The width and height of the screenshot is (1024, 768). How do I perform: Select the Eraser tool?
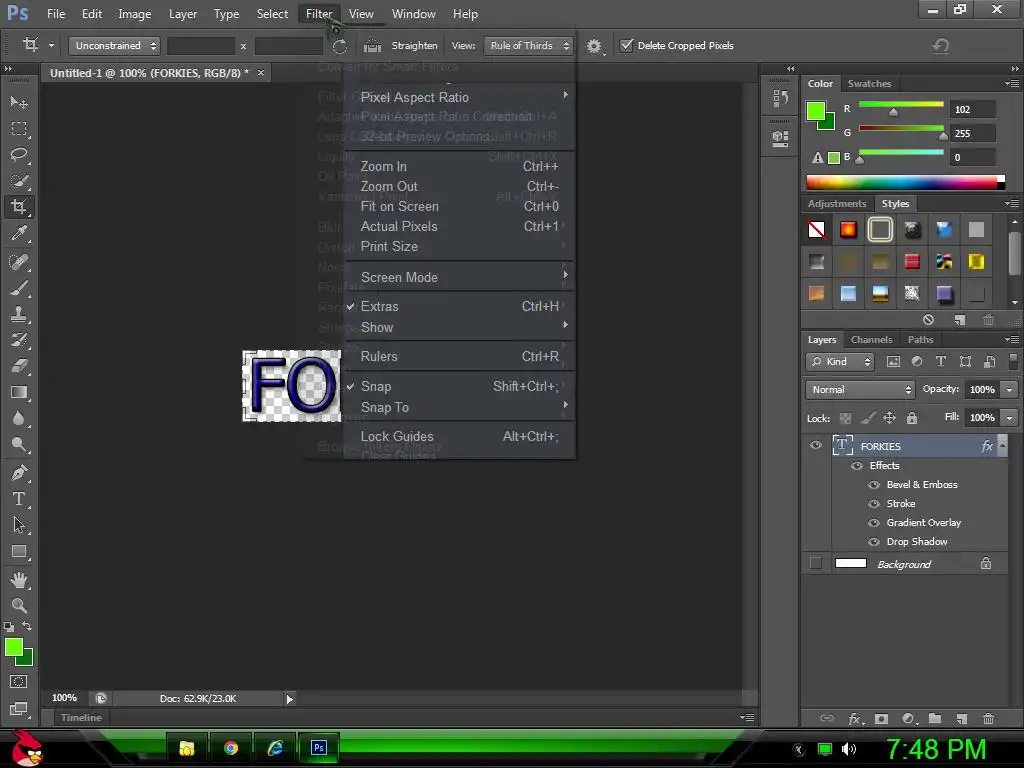[x=19, y=366]
